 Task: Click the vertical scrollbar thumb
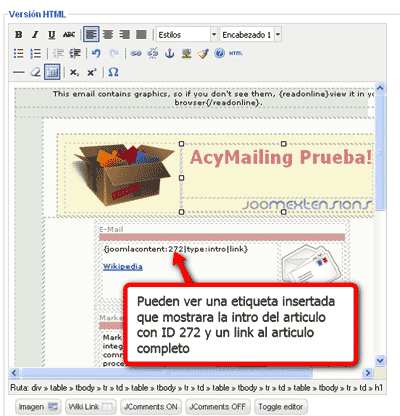[x=380, y=152]
